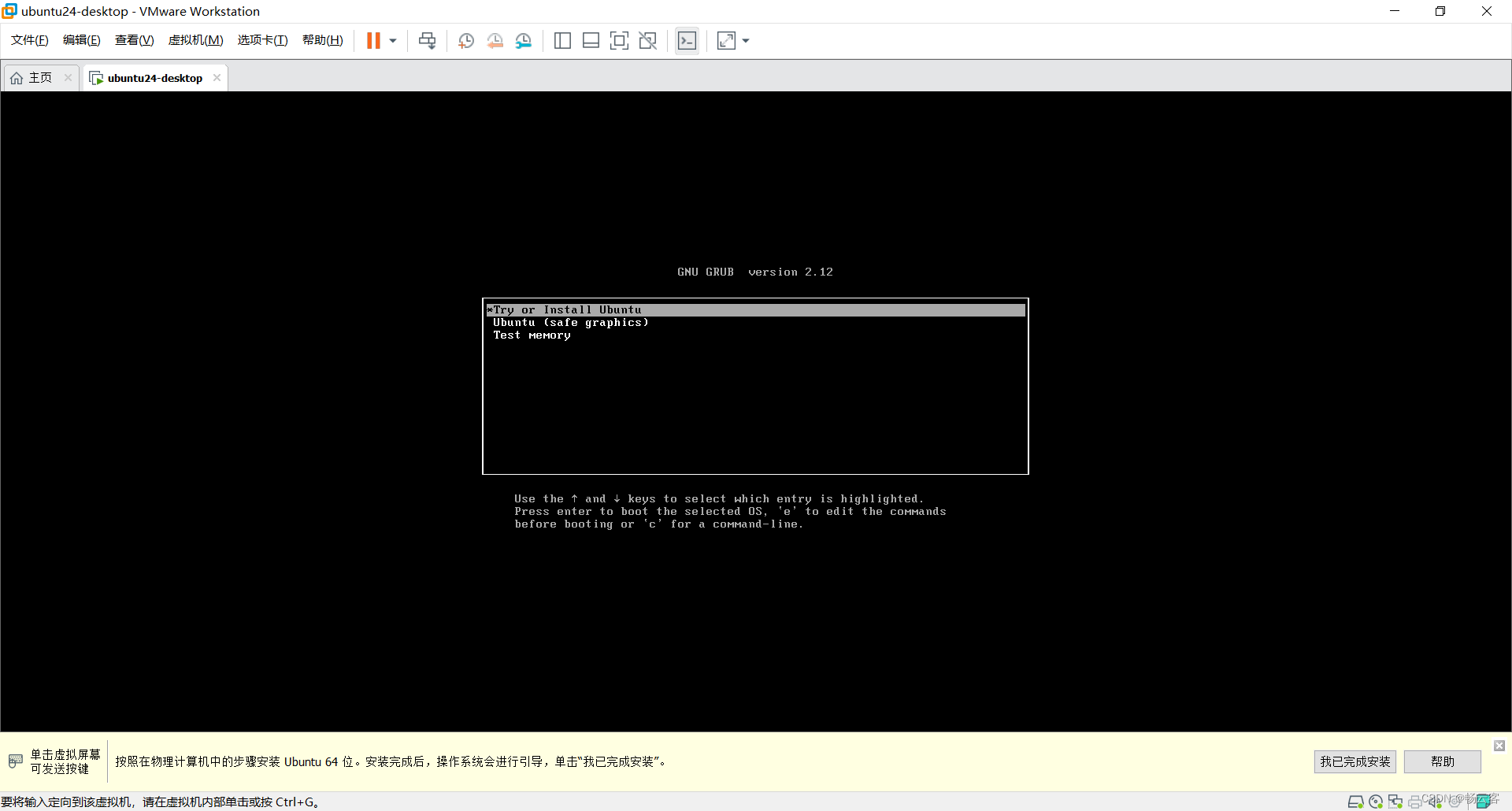Click the printer status icon

coord(1414,801)
